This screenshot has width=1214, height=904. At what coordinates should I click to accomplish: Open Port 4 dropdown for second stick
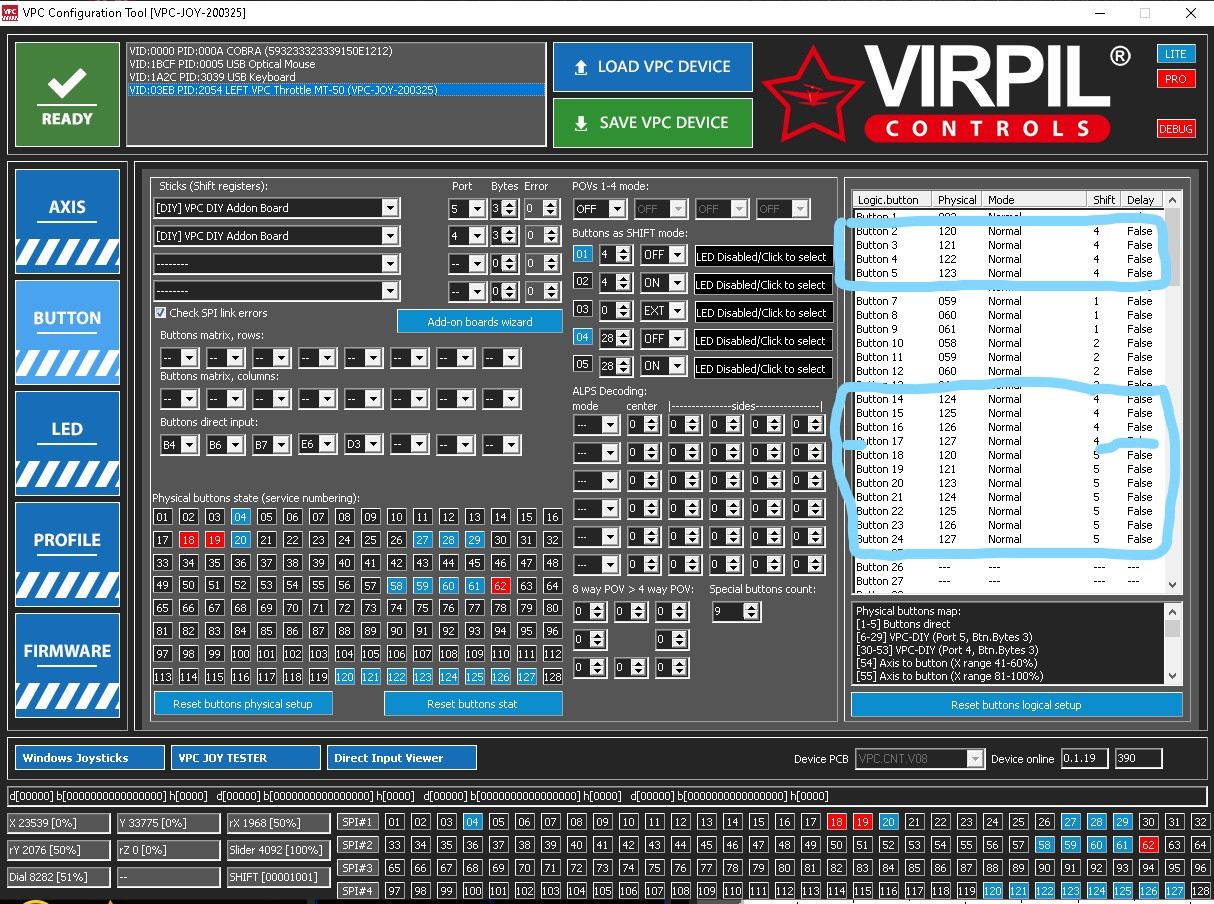(x=475, y=236)
